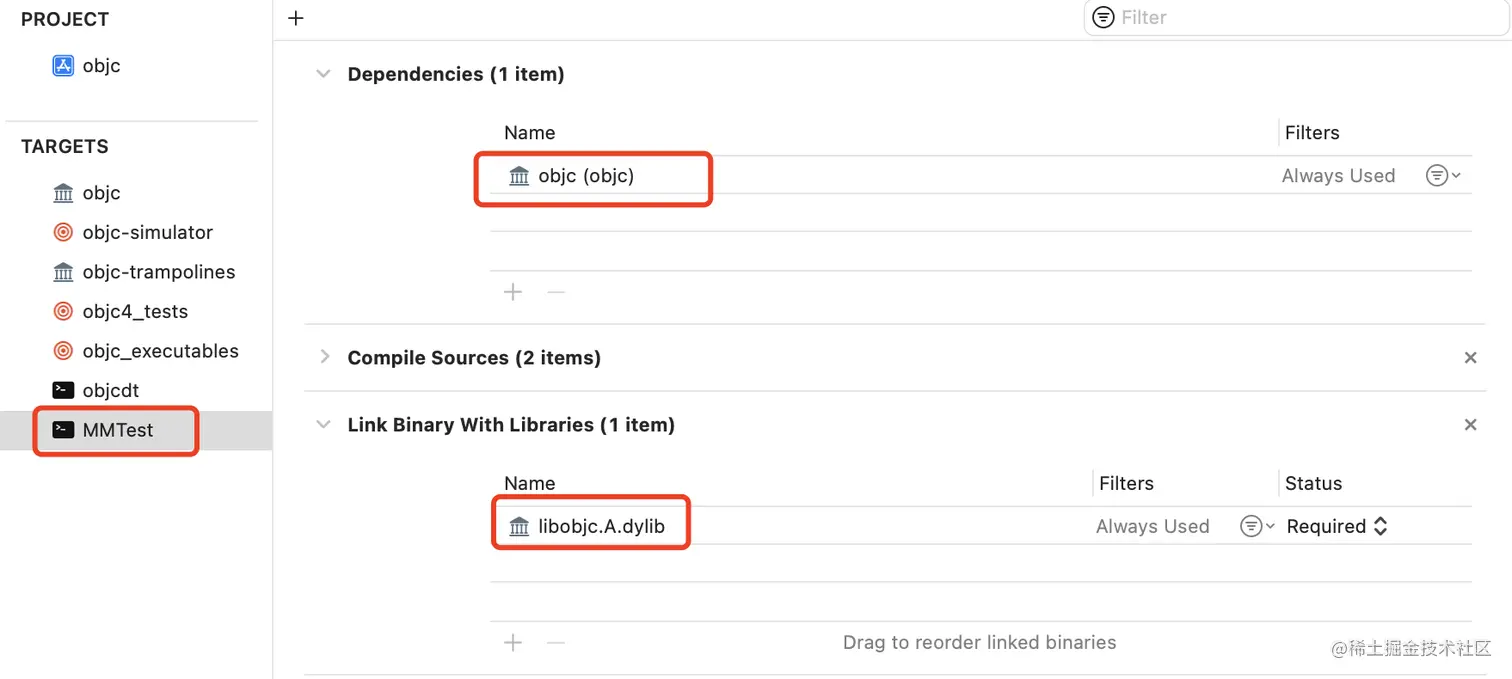The width and height of the screenshot is (1512, 679).
Task: Collapse Link Binary With Libraries section
Action: (x=323, y=425)
